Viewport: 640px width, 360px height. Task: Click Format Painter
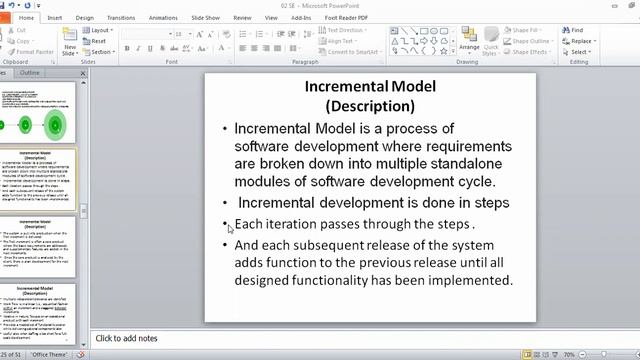pos(31,52)
